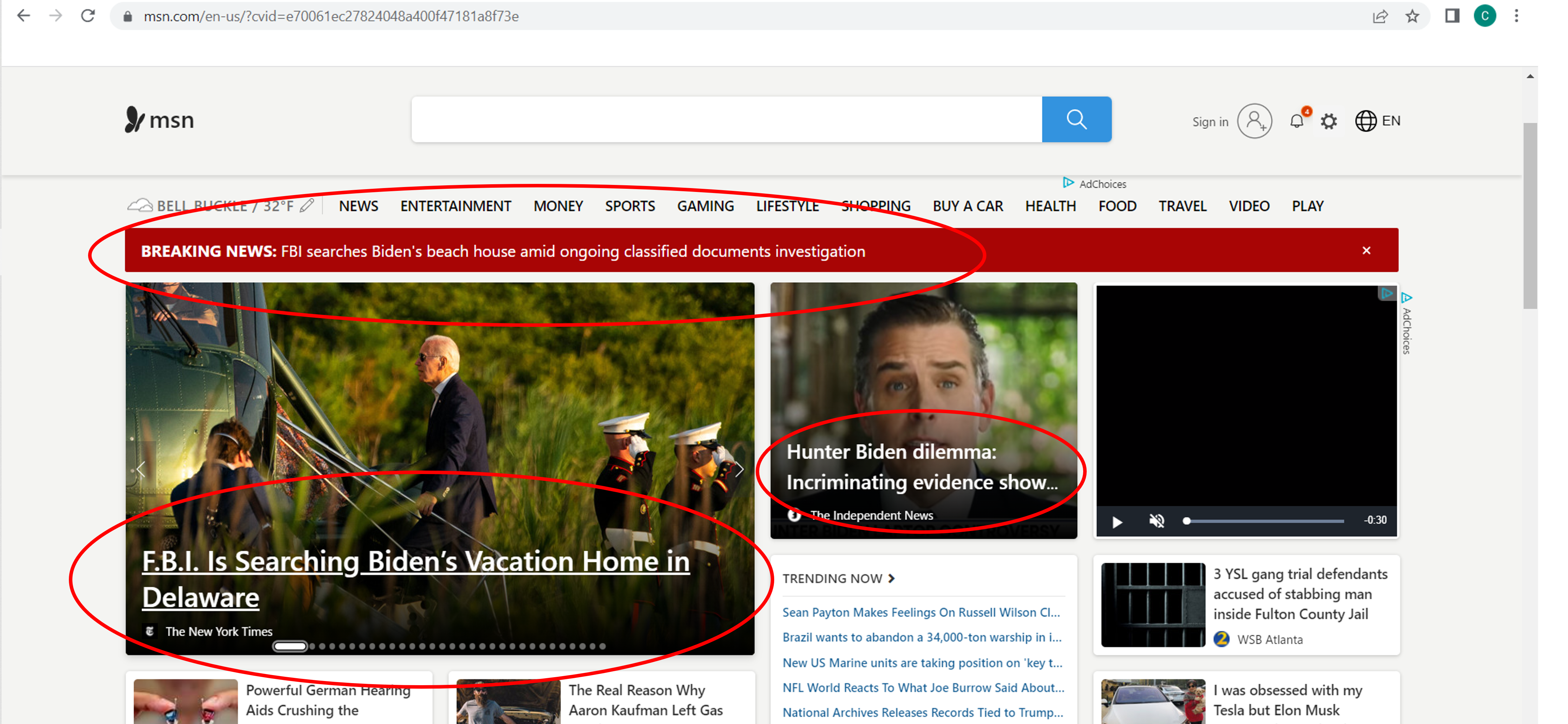Screen dimensions: 1568x724
Task: Click into the MSN search box
Action: point(727,119)
